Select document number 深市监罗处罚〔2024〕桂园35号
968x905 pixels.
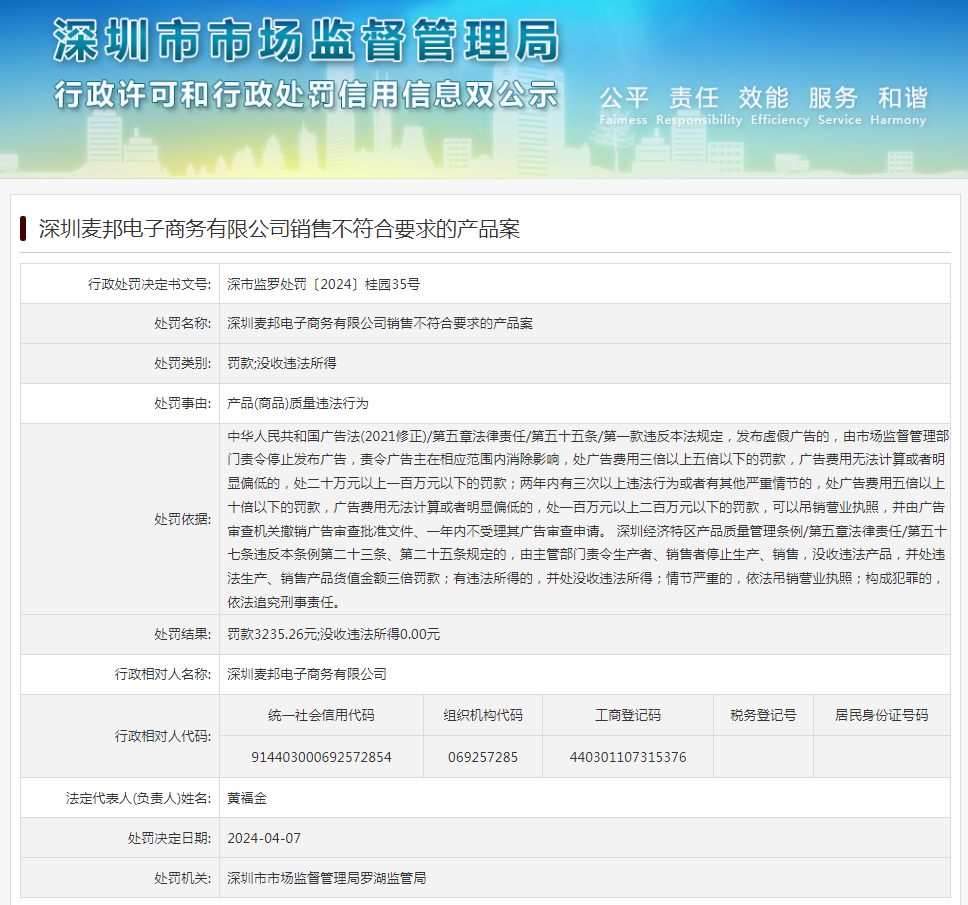(x=323, y=284)
